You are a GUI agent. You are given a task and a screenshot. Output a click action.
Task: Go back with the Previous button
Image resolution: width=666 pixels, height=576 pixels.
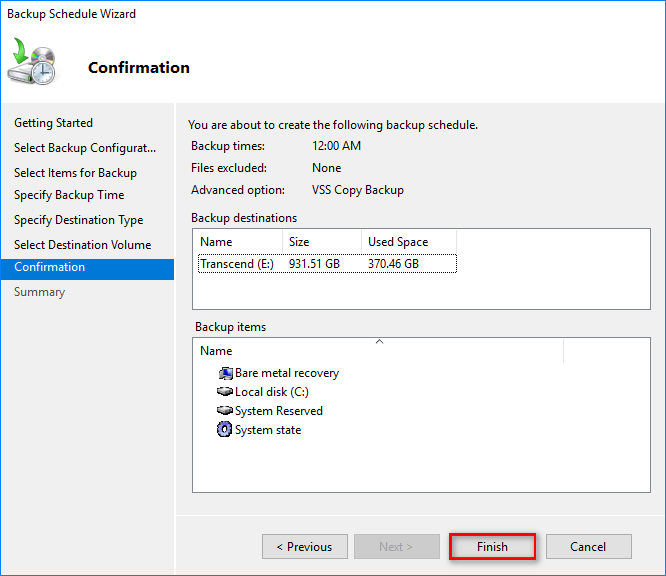(x=305, y=546)
